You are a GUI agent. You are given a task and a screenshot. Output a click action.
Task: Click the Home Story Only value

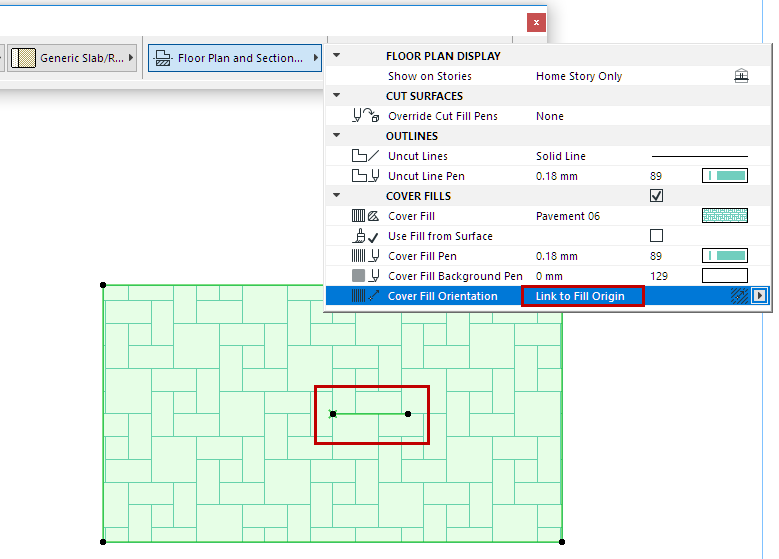pyautogui.click(x=579, y=76)
